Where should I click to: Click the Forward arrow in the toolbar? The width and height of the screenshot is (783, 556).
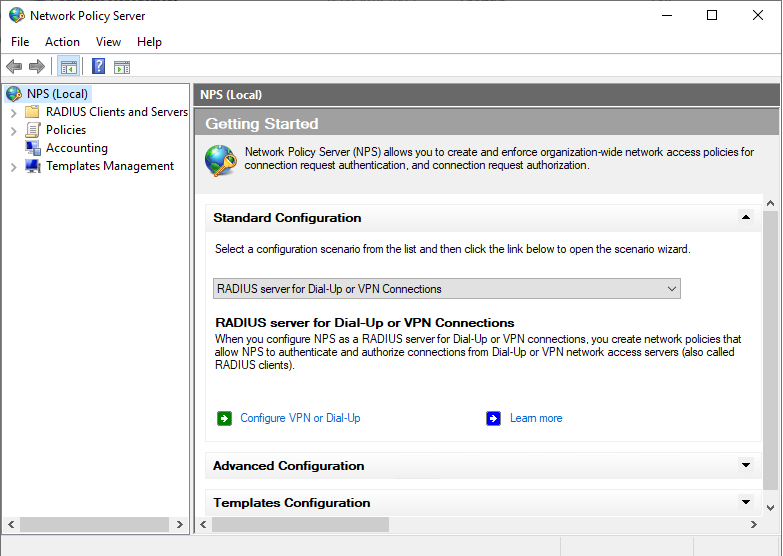click(37, 67)
